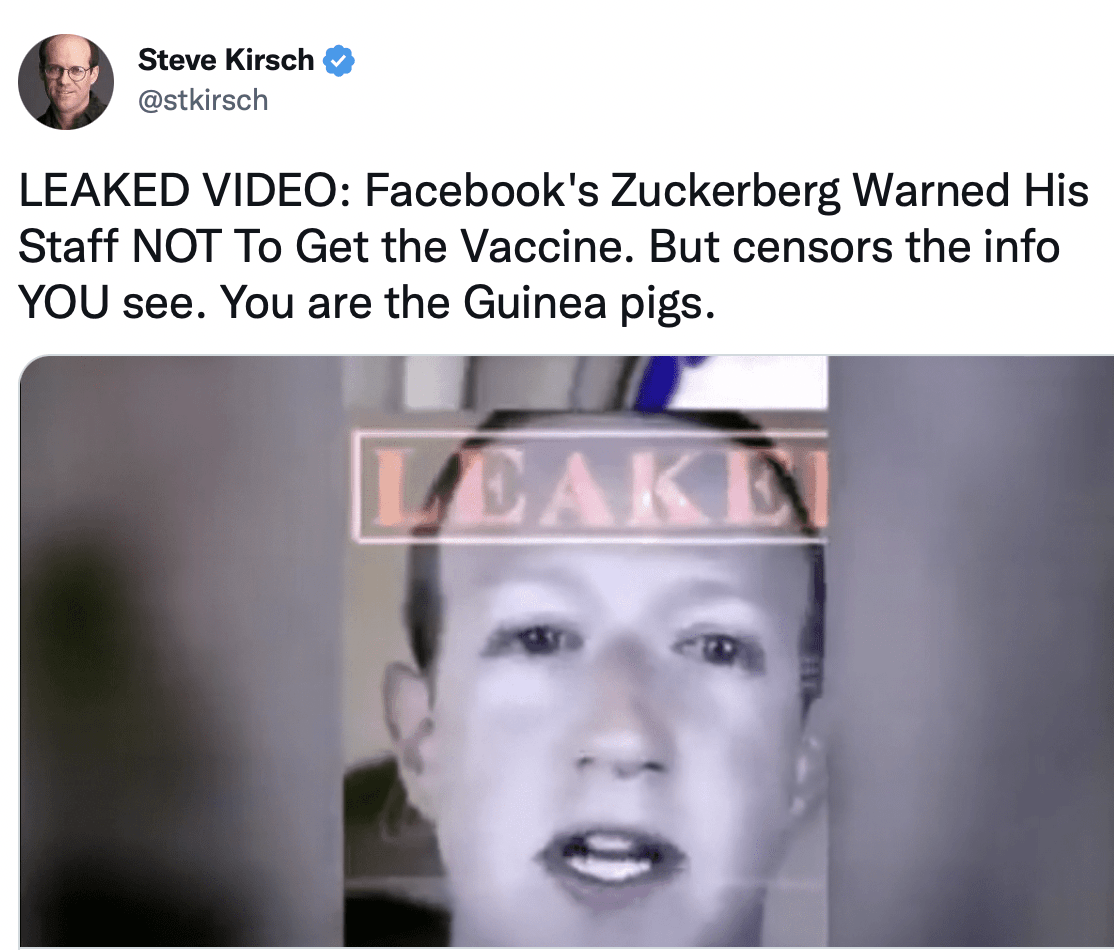Click the bottom edge of video preview
The height and width of the screenshot is (950, 1114).
point(566,943)
